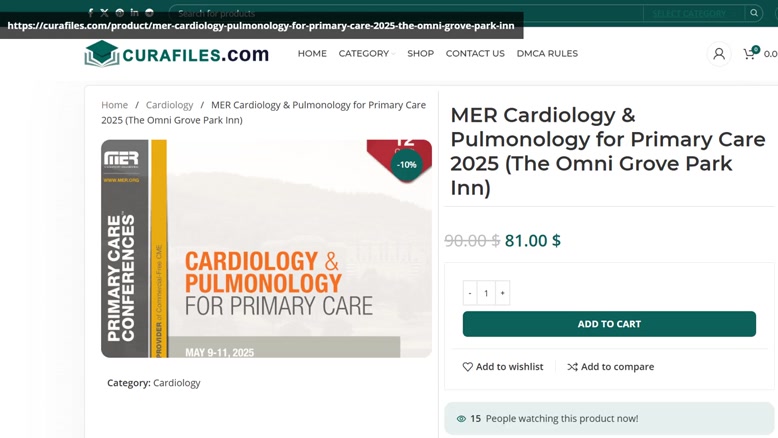Open the Contact Us menu item

(475, 54)
